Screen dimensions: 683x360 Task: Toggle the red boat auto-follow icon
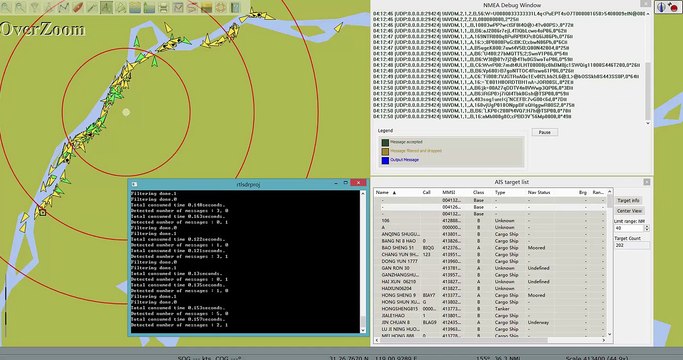(78, 7)
